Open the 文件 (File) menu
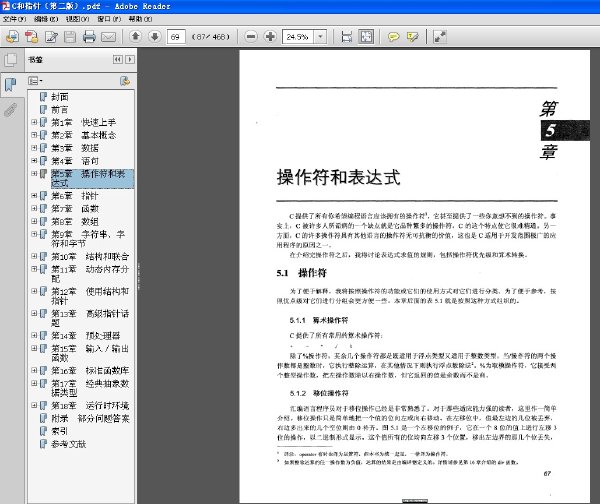The image size is (600, 504). click(14, 19)
